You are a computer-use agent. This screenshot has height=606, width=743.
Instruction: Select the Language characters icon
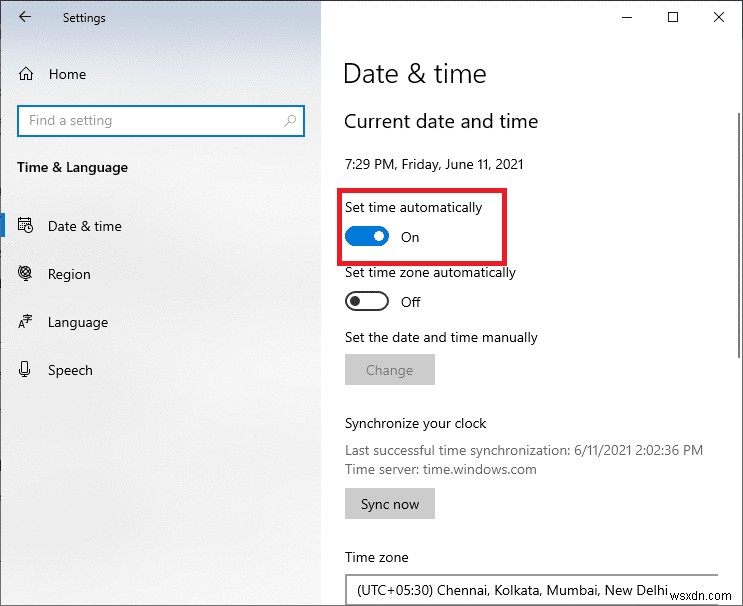click(x=25, y=322)
